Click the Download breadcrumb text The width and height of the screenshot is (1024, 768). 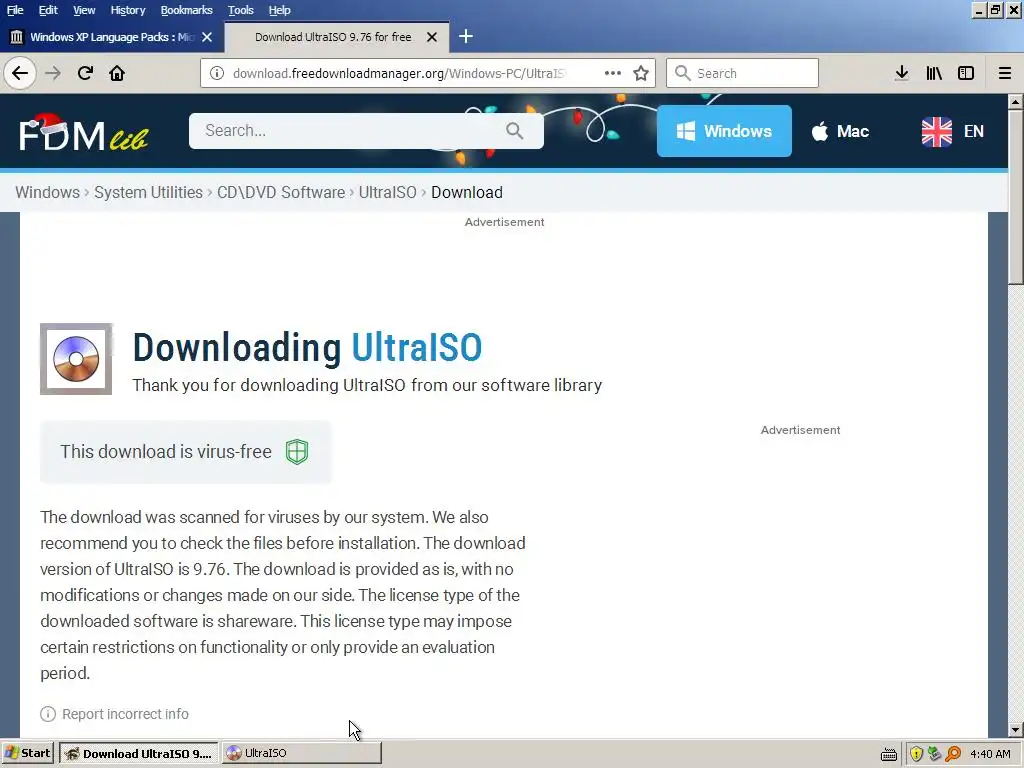467,192
